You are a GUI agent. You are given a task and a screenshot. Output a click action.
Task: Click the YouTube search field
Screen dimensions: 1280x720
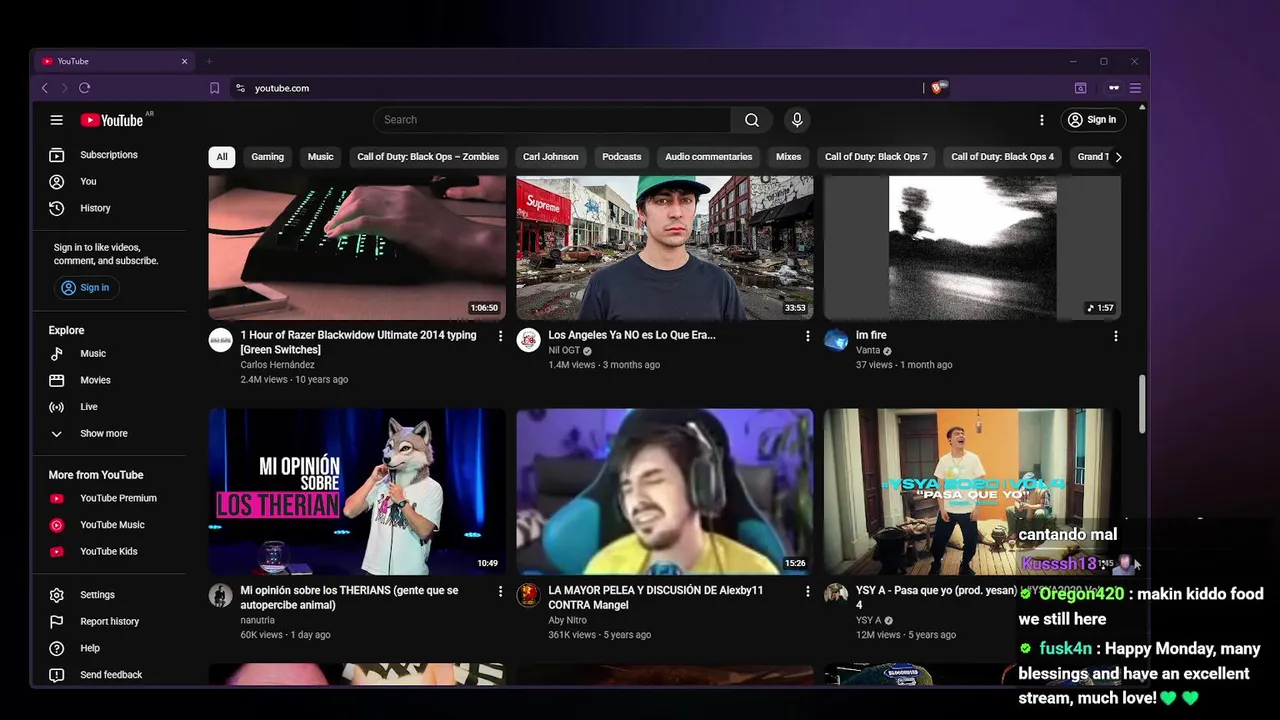[x=553, y=120]
